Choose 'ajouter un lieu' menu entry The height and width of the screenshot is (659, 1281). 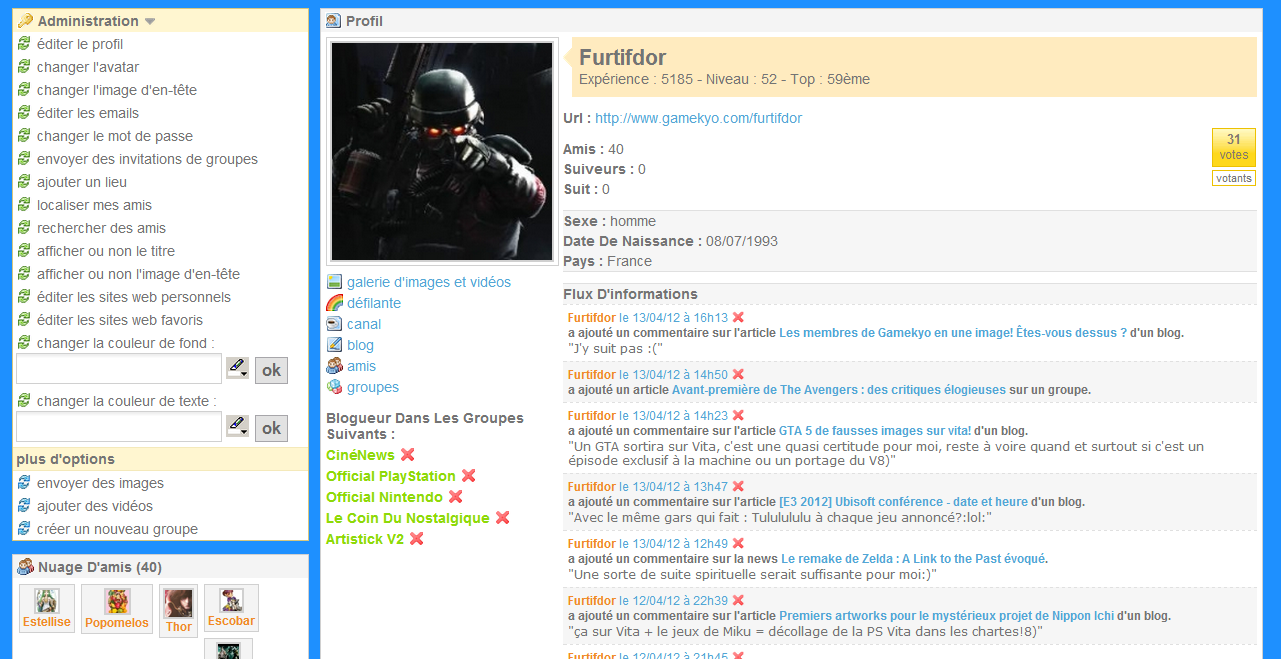point(82,182)
